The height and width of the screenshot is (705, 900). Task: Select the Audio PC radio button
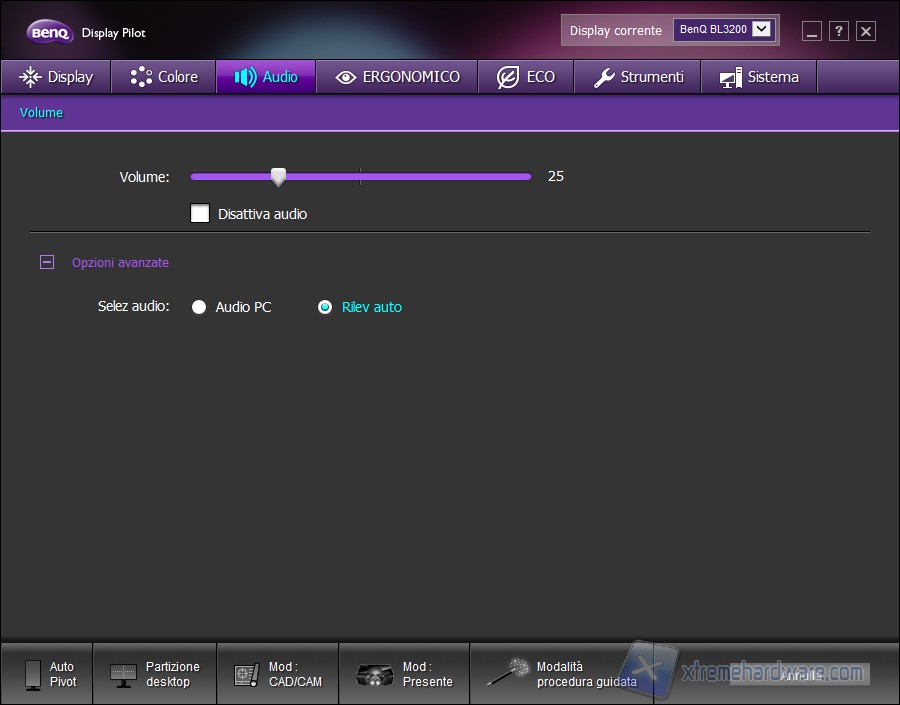click(199, 307)
